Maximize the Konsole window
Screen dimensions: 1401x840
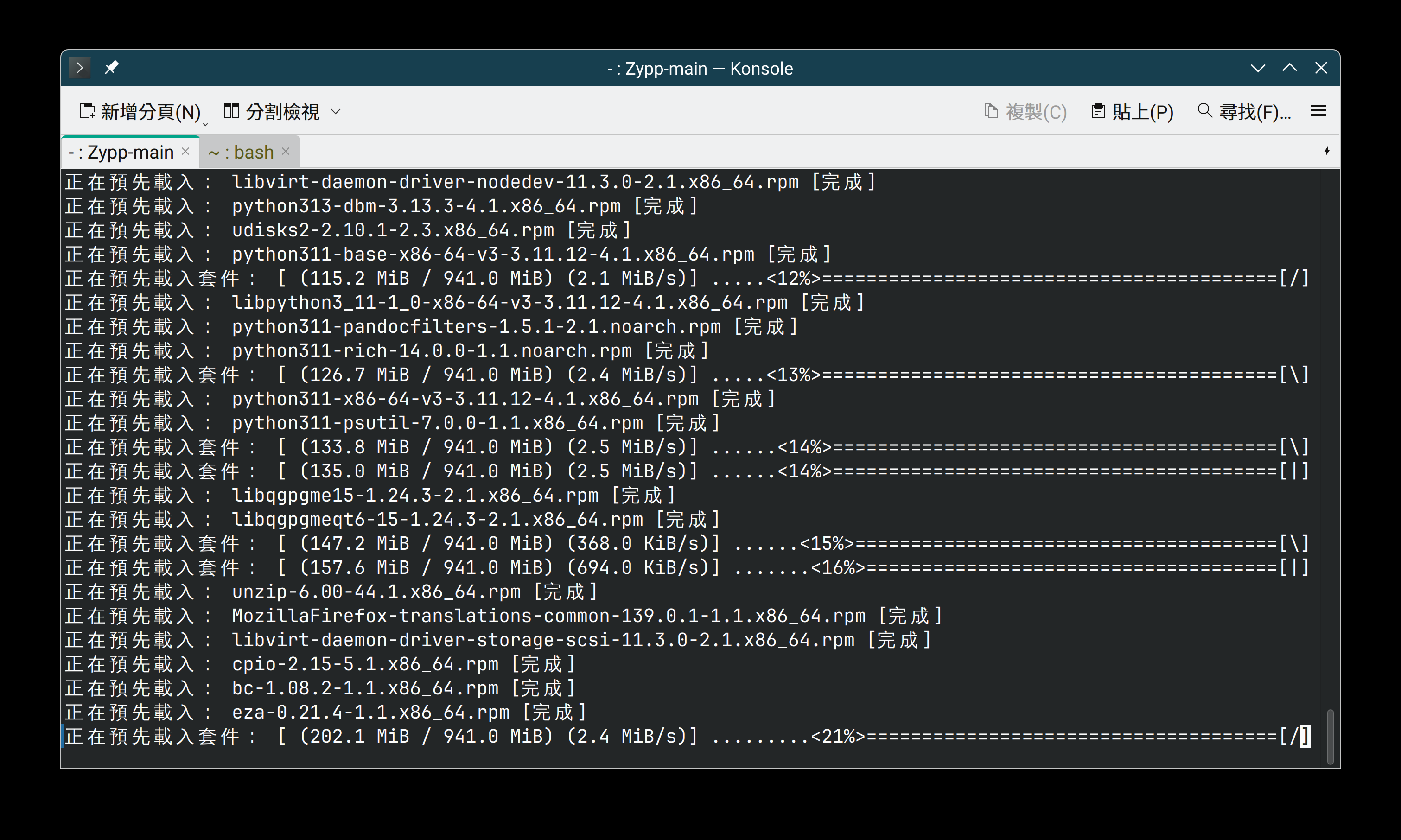pos(1289,68)
